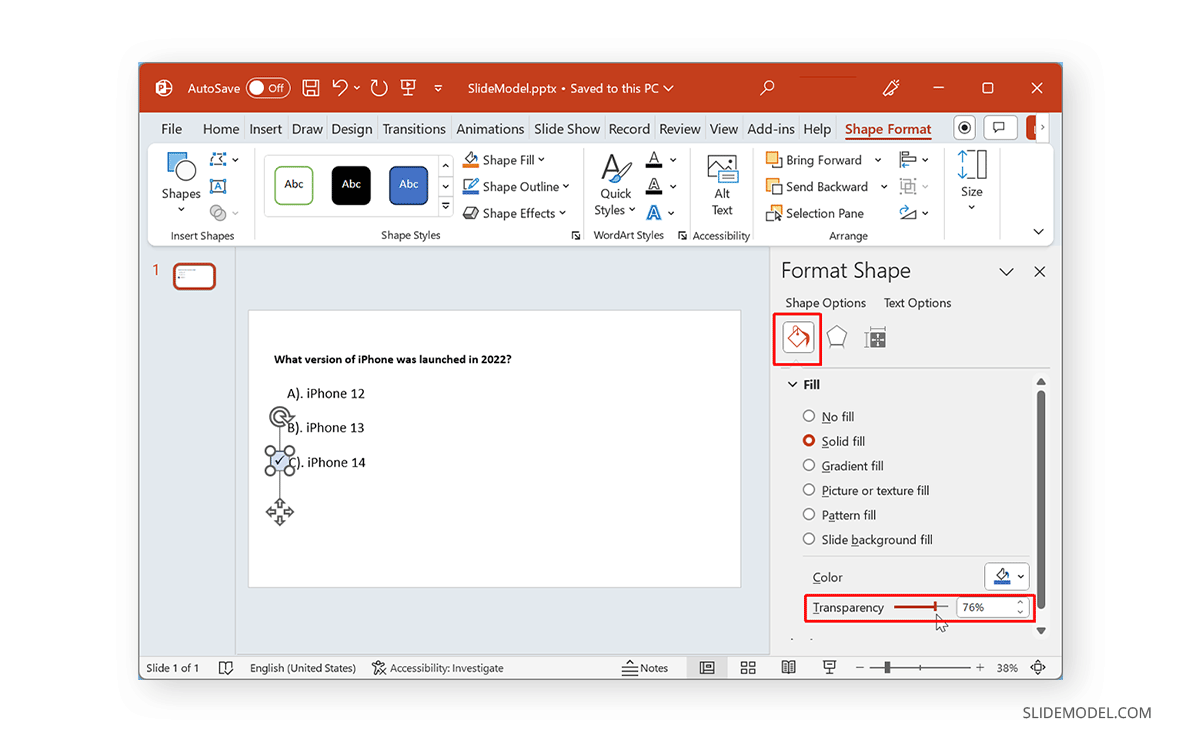Collapse the Fill section
Screen dimensions: 1200x743
793,385
